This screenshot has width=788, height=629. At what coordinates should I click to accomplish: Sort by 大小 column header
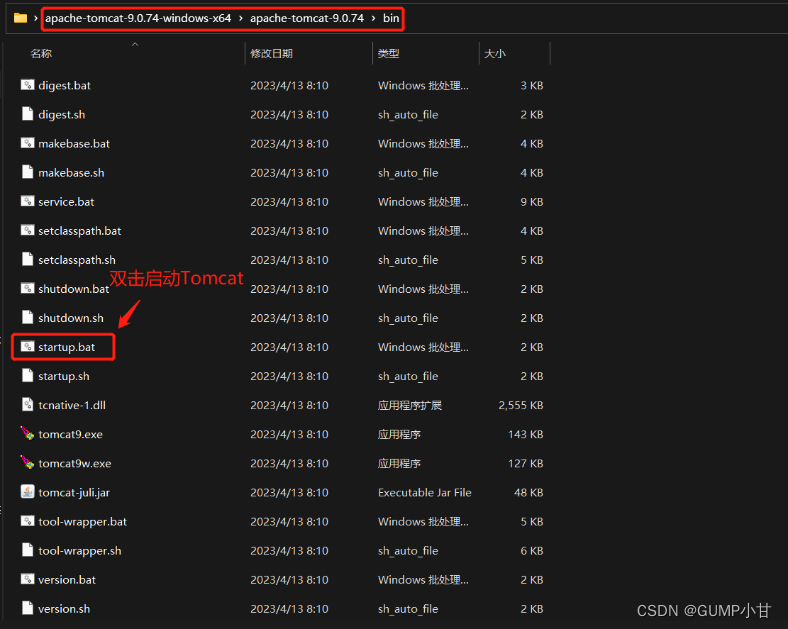click(495, 53)
